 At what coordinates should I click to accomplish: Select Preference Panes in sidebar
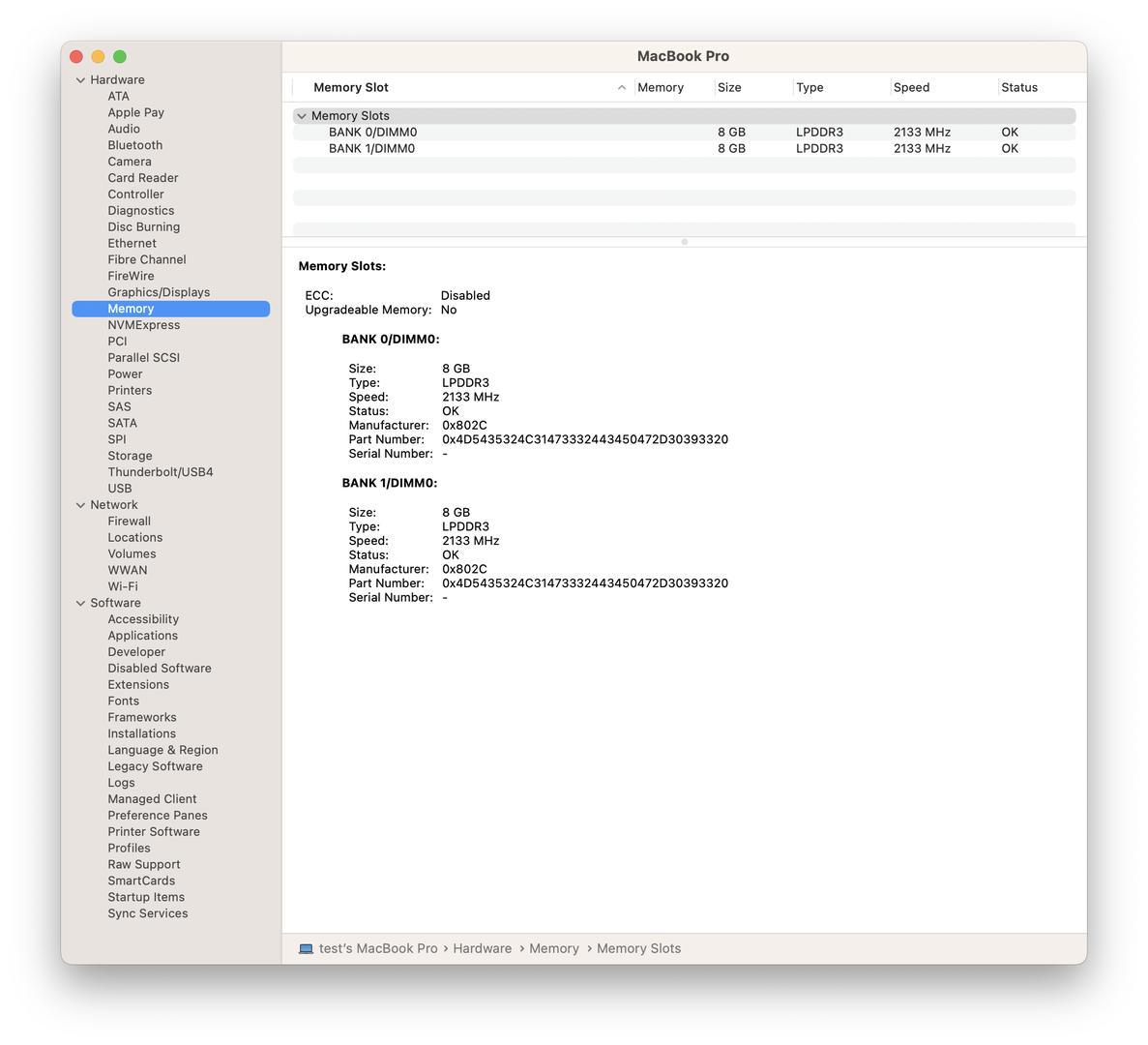coord(159,815)
